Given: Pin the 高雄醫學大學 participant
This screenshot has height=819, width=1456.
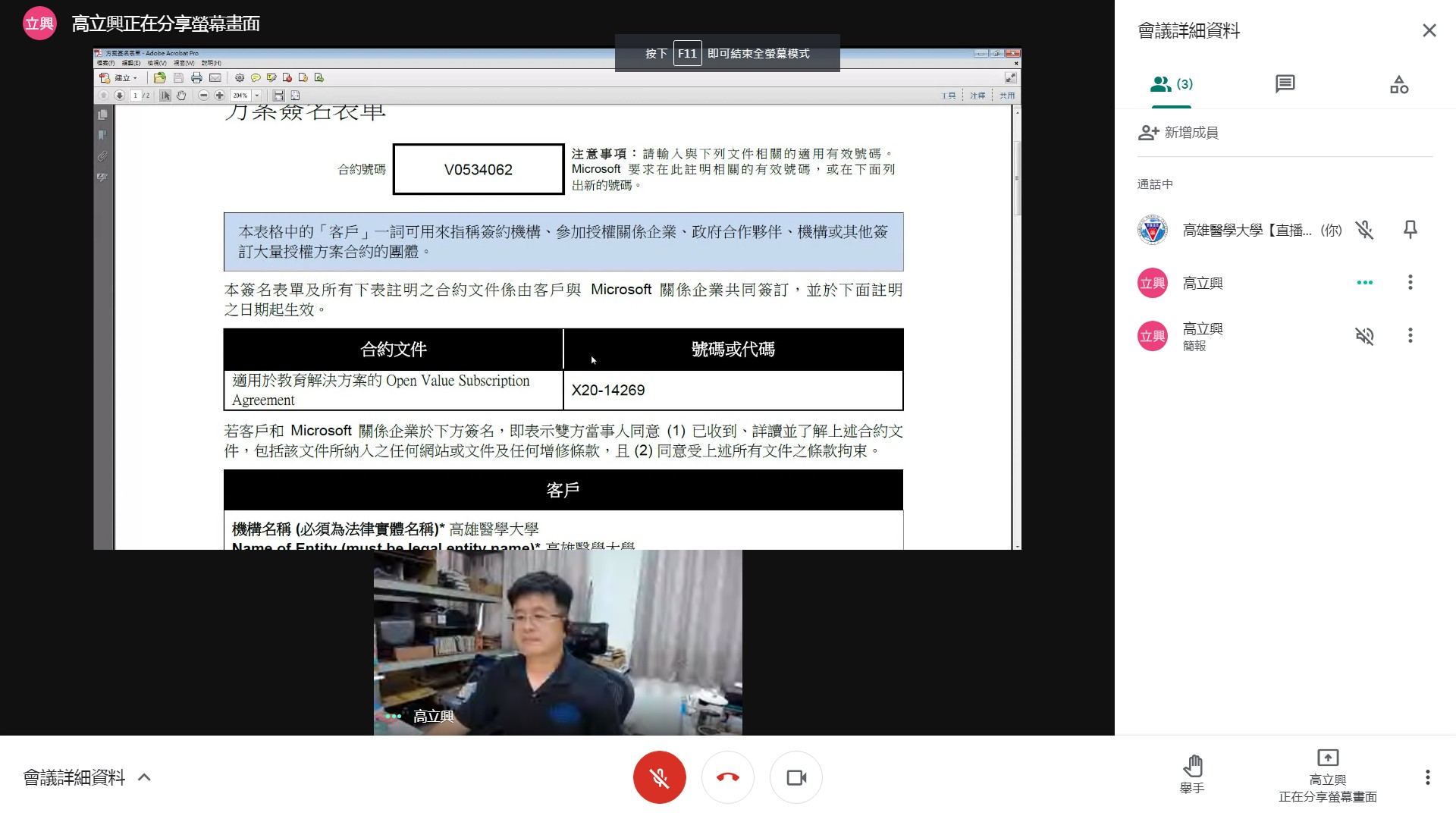Looking at the screenshot, I should click(x=1410, y=230).
